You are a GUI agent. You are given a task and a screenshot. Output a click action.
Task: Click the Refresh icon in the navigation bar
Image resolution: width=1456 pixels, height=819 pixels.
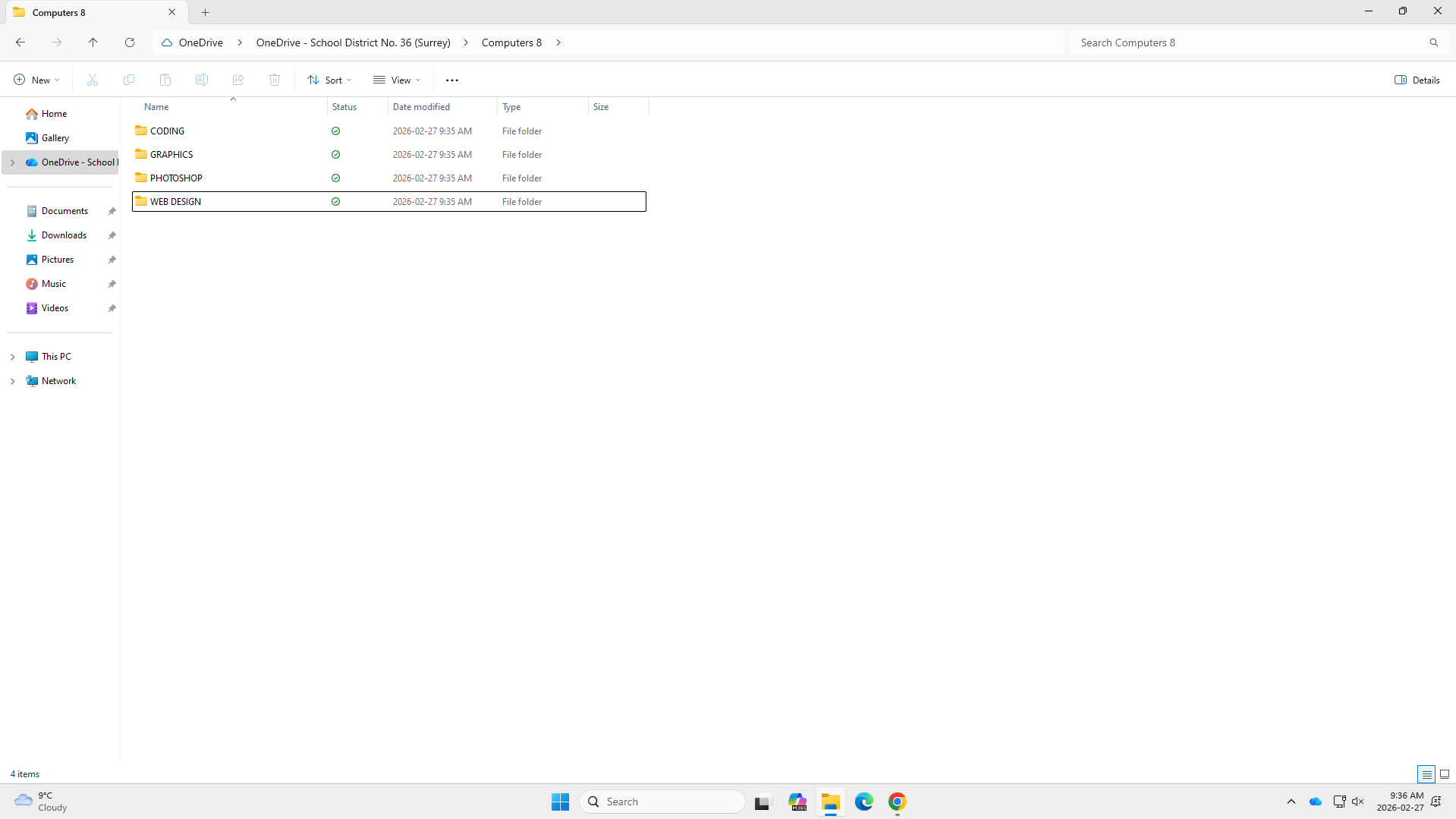(130, 43)
